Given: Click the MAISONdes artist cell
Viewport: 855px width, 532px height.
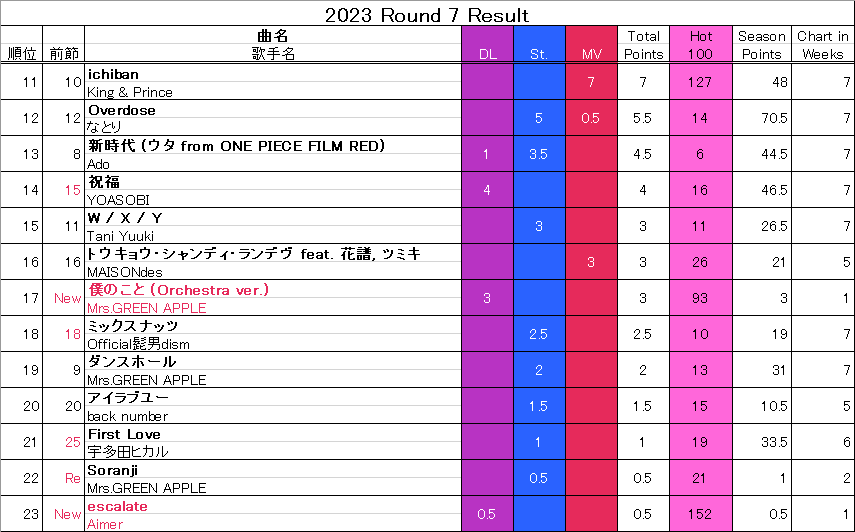Looking at the screenshot, I should point(273,271).
